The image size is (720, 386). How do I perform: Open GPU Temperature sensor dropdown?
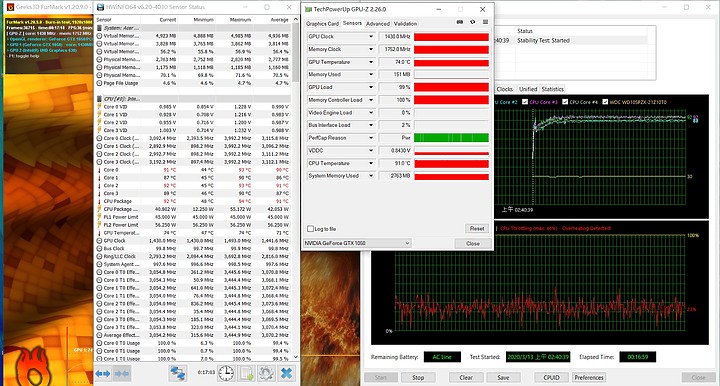[371, 62]
